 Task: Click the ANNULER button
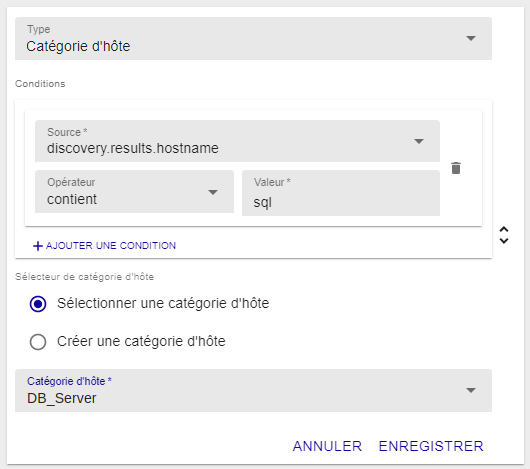pos(327,446)
